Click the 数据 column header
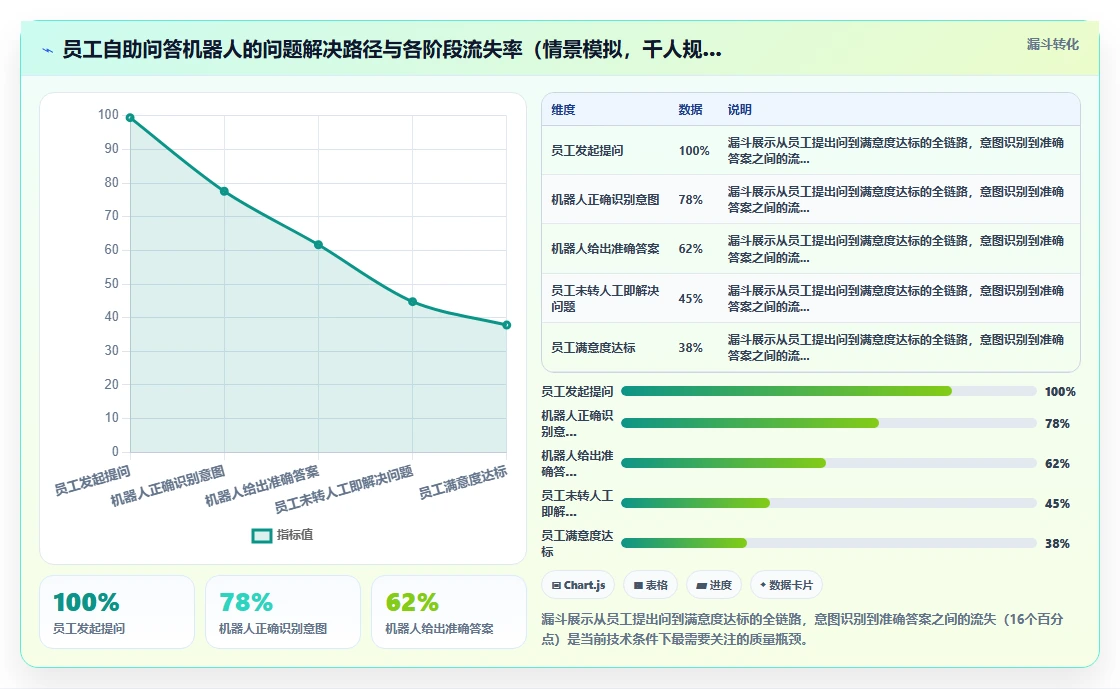This screenshot has height=689, width=1120. (x=690, y=110)
